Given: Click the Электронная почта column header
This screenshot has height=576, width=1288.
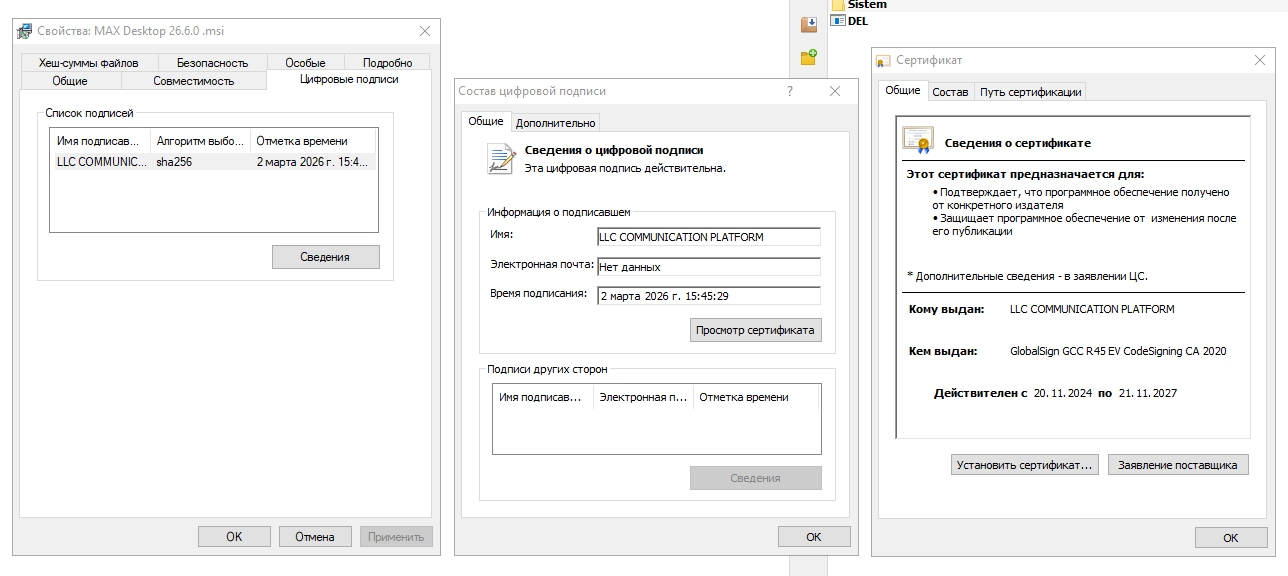Looking at the screenshot, I should tap(643, 397).
